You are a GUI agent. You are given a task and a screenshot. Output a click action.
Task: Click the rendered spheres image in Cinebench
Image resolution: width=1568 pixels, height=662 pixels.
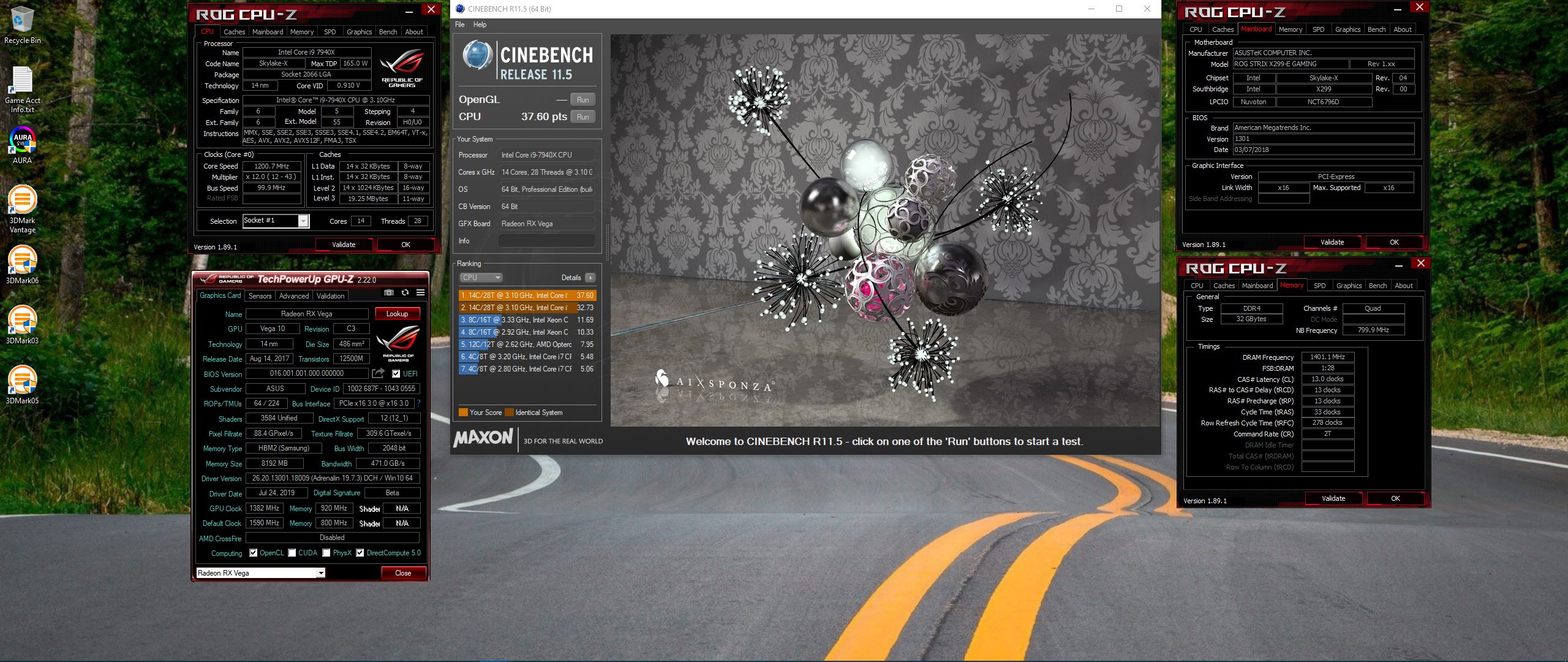pyautogui.click(x=884, y=230)
